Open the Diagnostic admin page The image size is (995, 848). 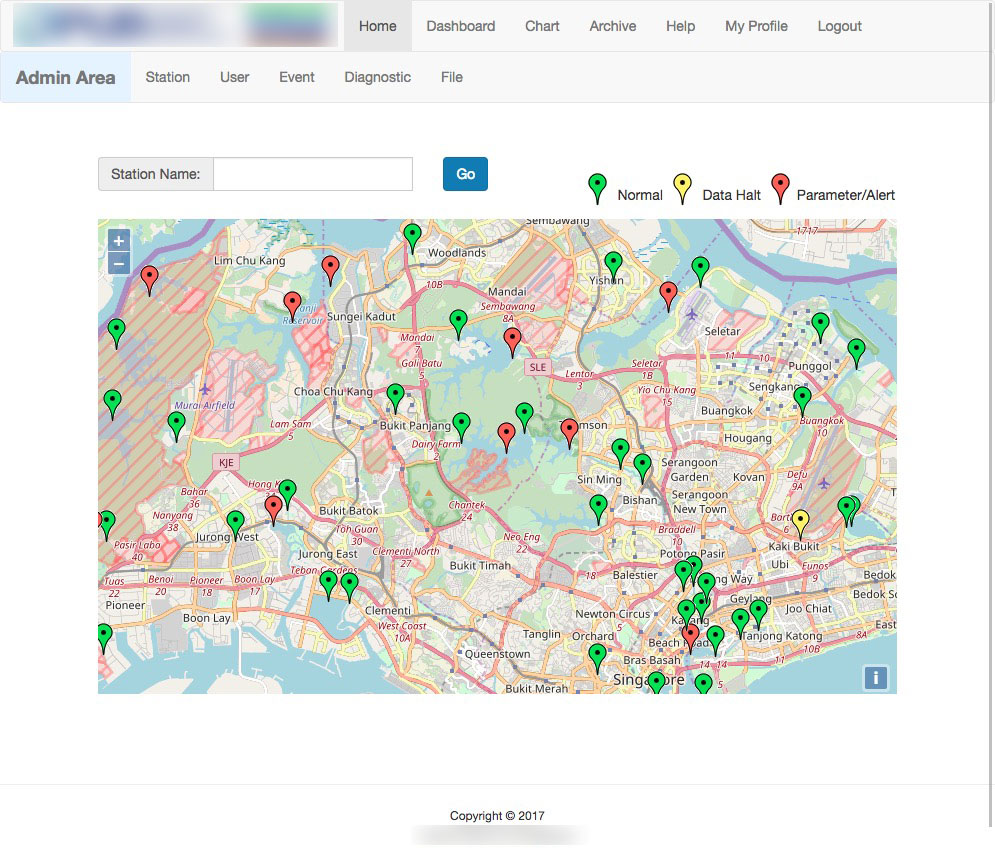click(377, 77)
